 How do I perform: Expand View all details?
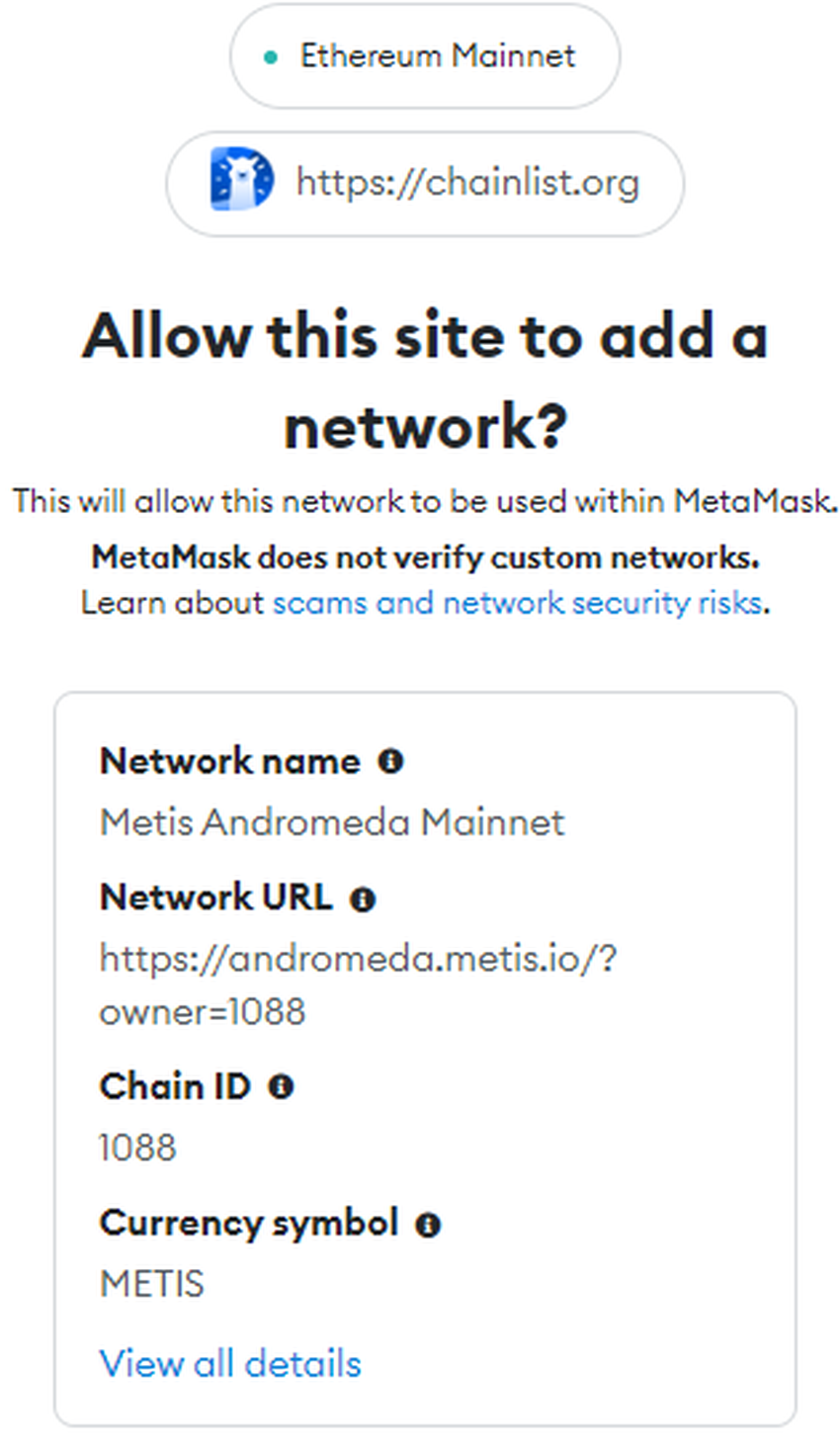point(230,1363)
